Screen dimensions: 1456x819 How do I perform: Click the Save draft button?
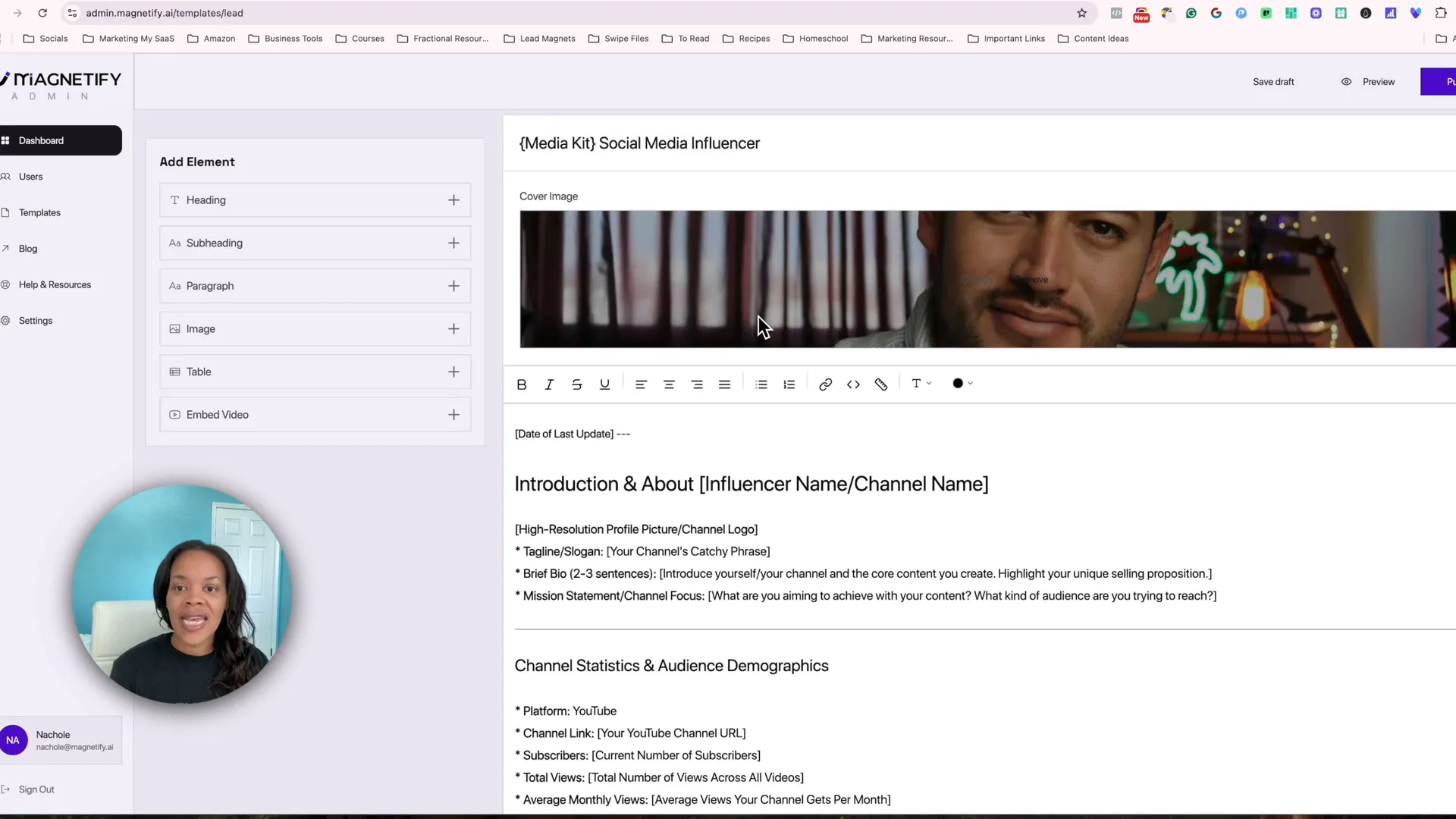[1273, 82]
